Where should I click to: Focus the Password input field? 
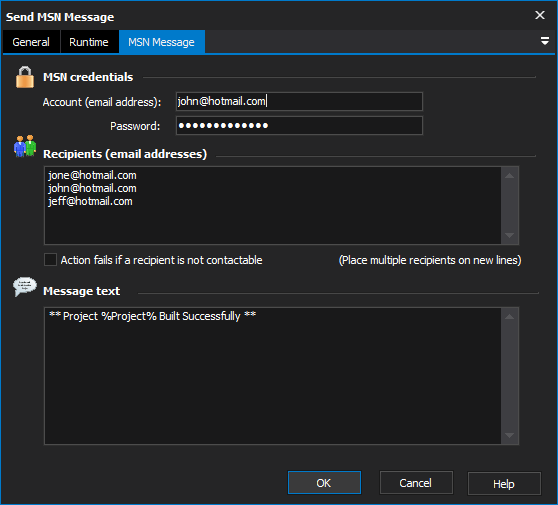299,126
